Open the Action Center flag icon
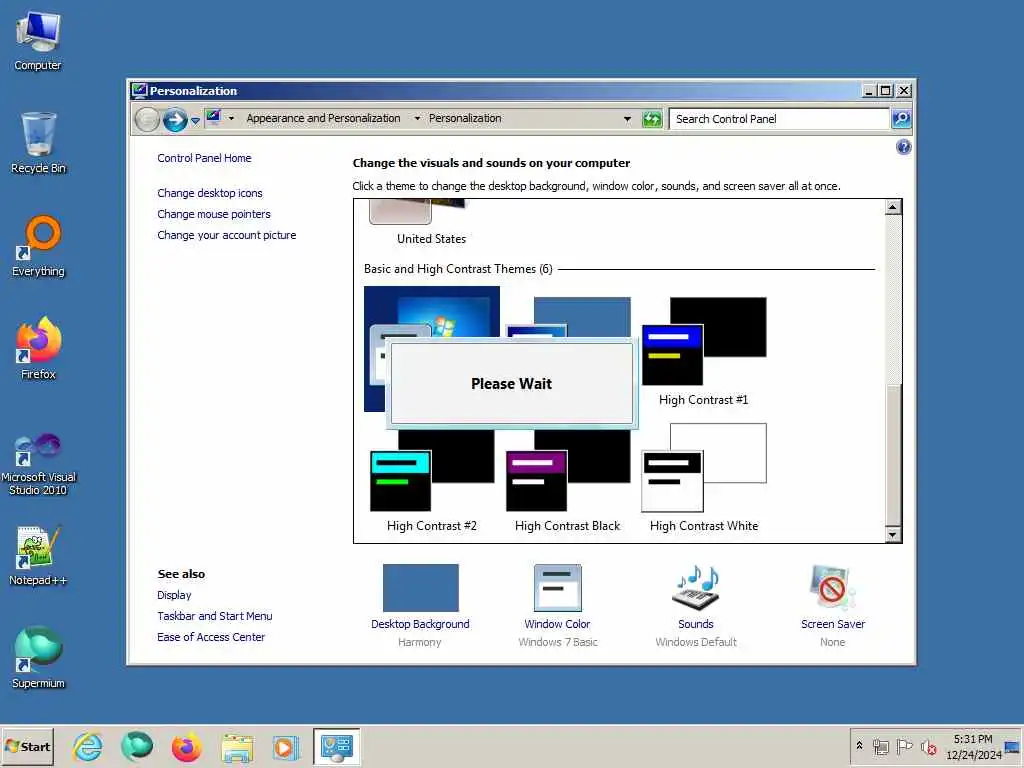 tap(904, 746)
